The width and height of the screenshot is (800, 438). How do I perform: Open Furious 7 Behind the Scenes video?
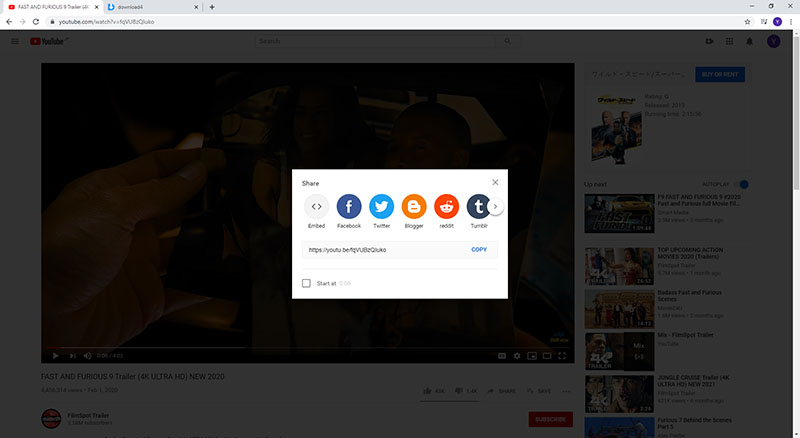tap(619, 428)
